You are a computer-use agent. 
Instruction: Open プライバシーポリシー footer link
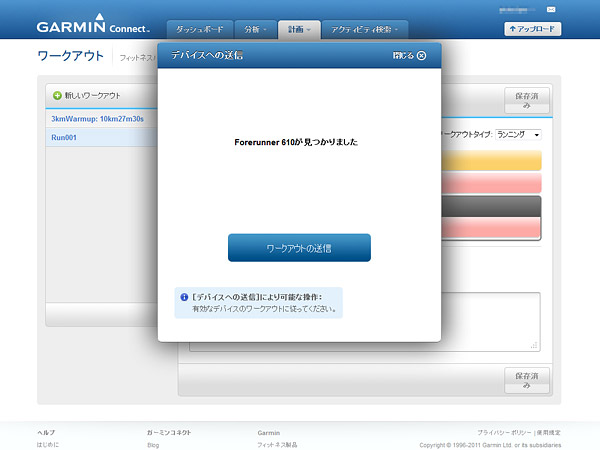pos(504,432)
